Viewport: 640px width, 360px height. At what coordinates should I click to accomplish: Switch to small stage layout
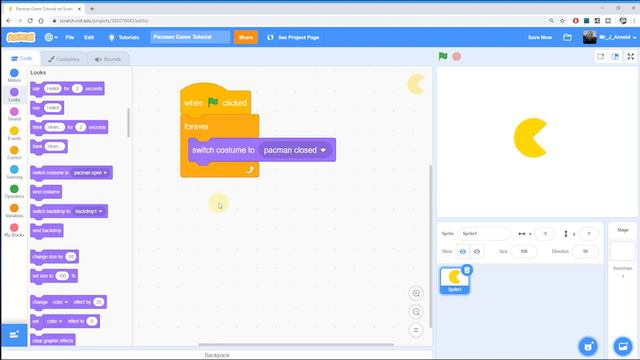(x=600, y=57)
